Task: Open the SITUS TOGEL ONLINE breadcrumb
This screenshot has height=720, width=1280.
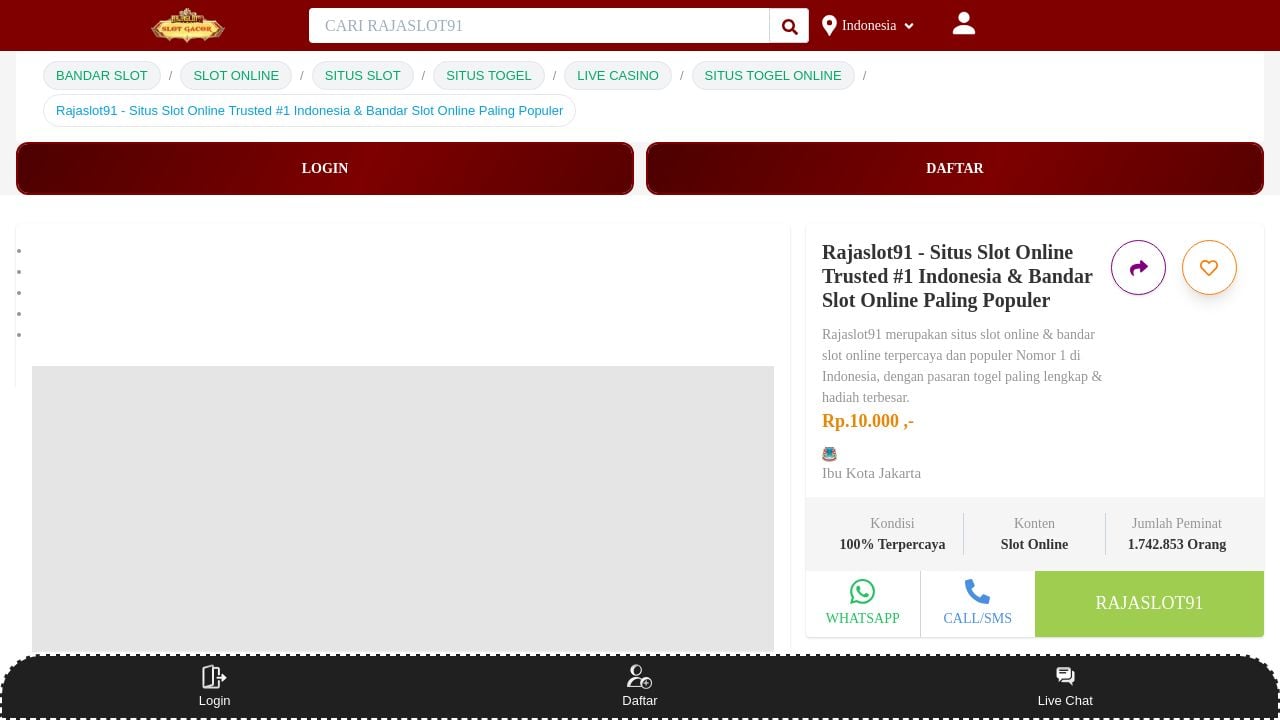Action: click(773, 75)
